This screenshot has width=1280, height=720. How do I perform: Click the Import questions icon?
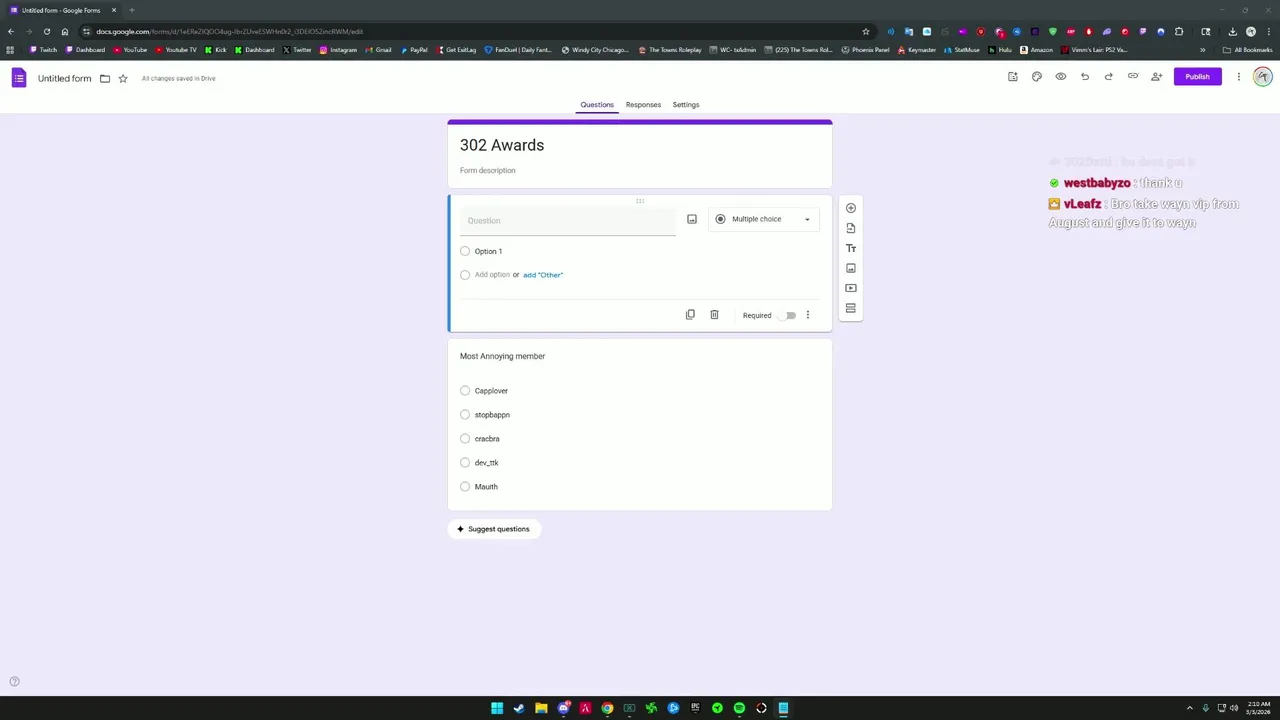[851, 228]
